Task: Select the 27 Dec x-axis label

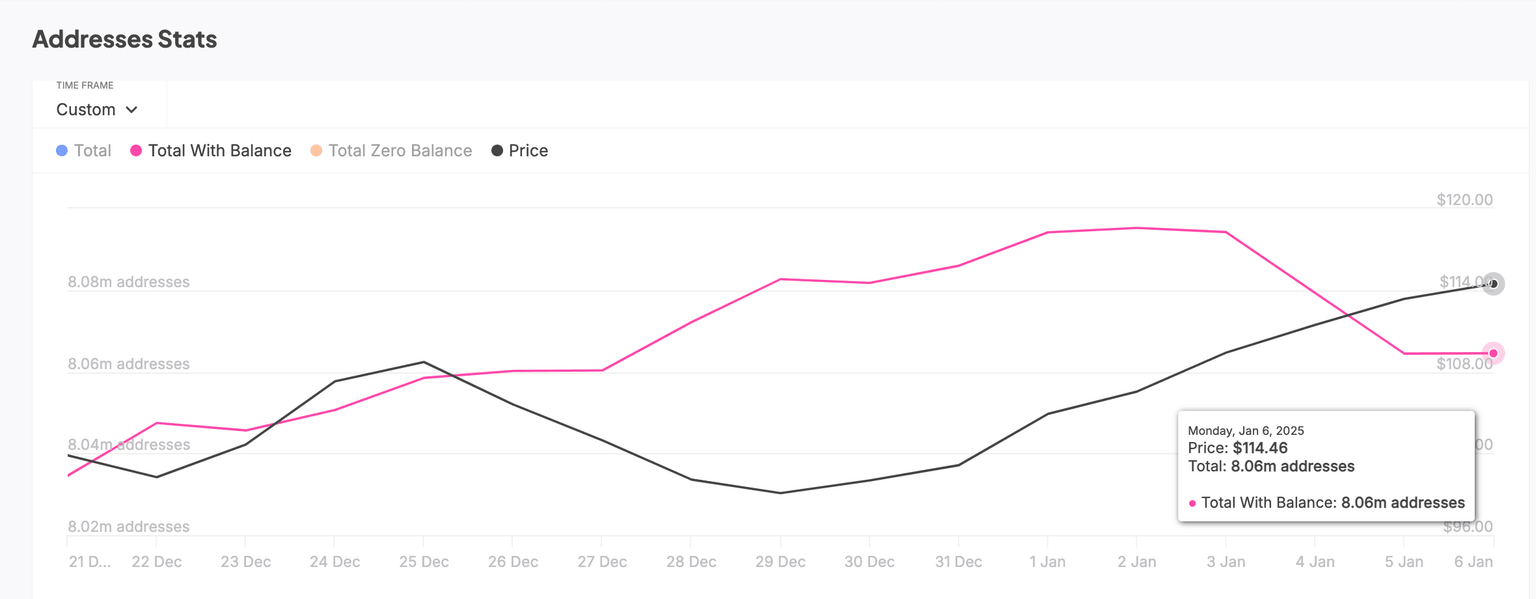Action: click(602, 562)
